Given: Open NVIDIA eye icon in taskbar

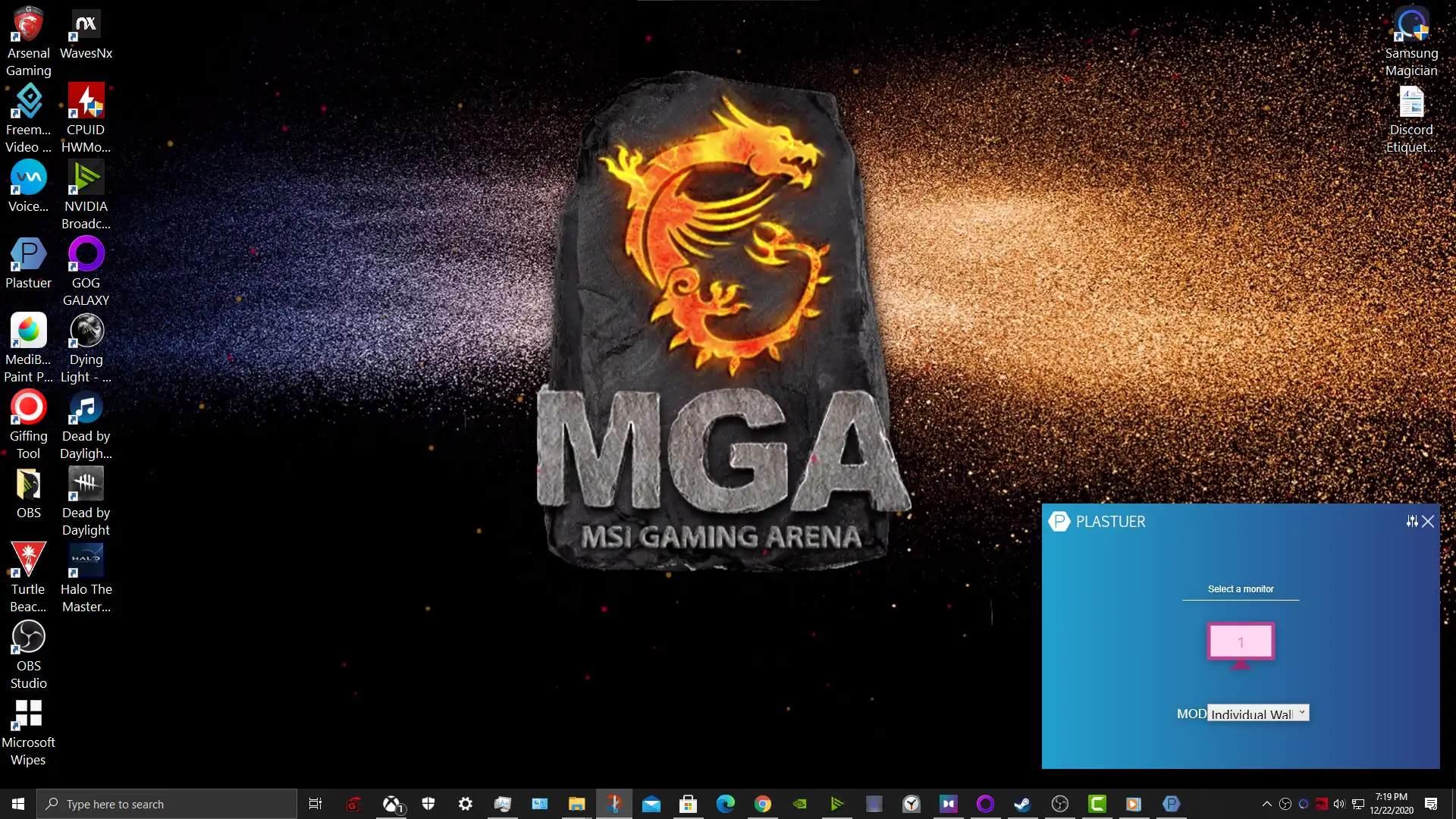Looking at the screenshot, I should pyautogui.click(x=800, y=804).
